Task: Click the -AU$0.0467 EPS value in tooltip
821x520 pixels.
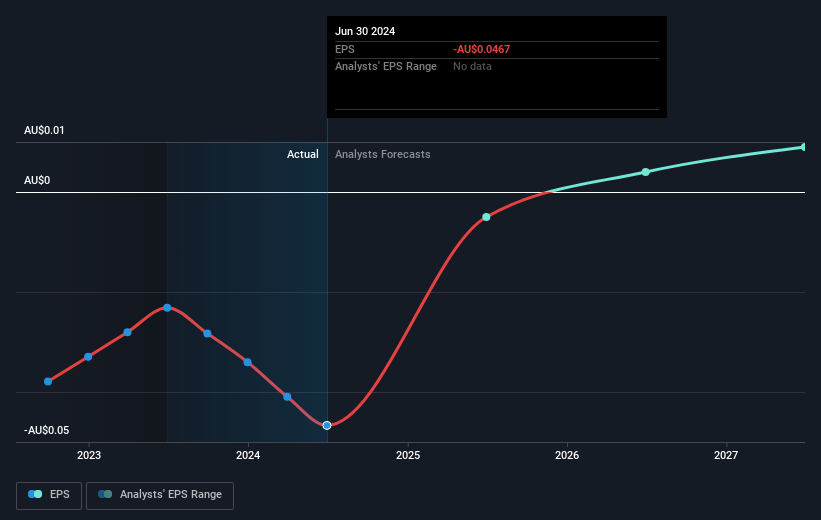Action: pos(481,49)
